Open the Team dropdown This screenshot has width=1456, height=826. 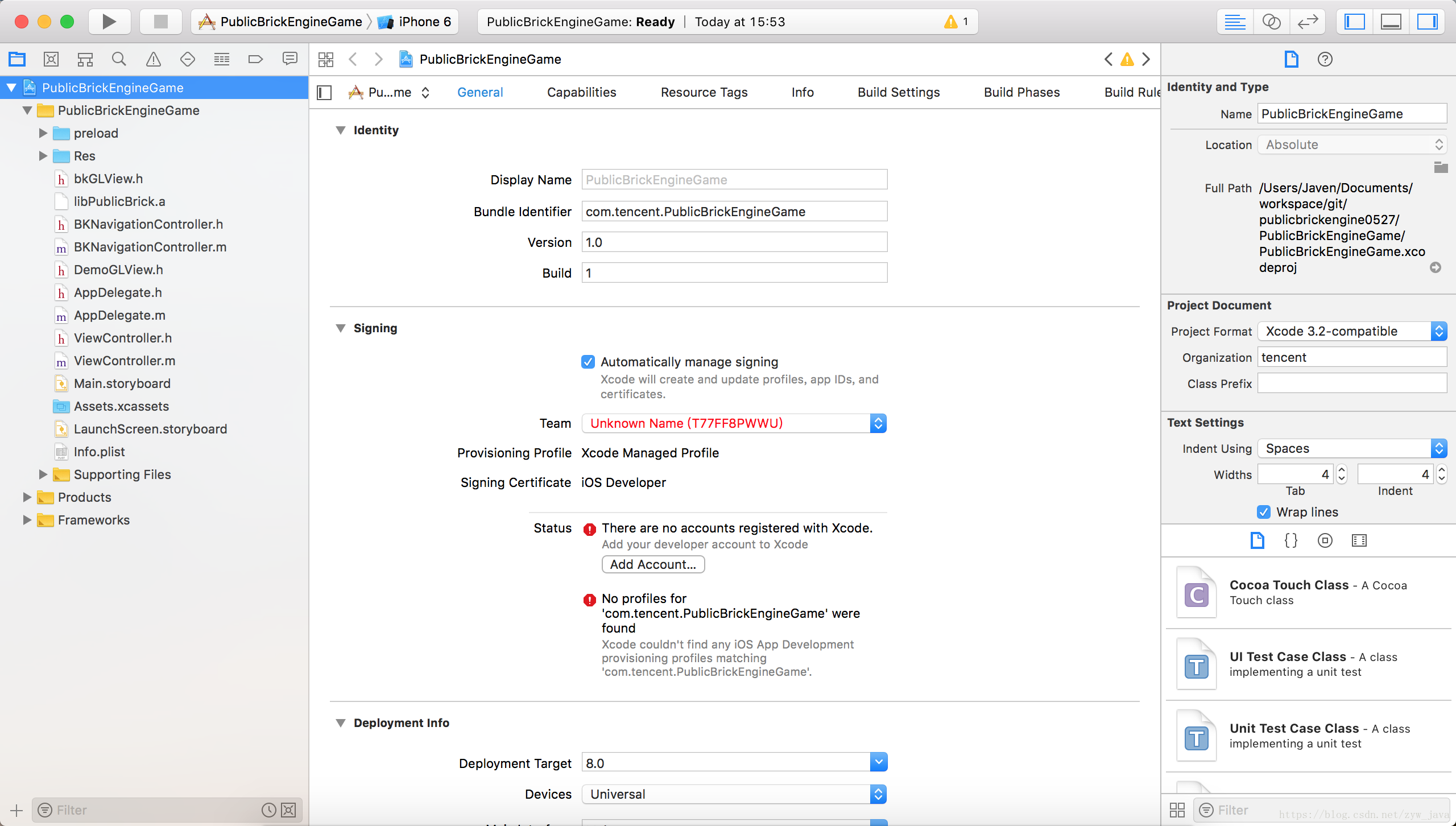734,423
